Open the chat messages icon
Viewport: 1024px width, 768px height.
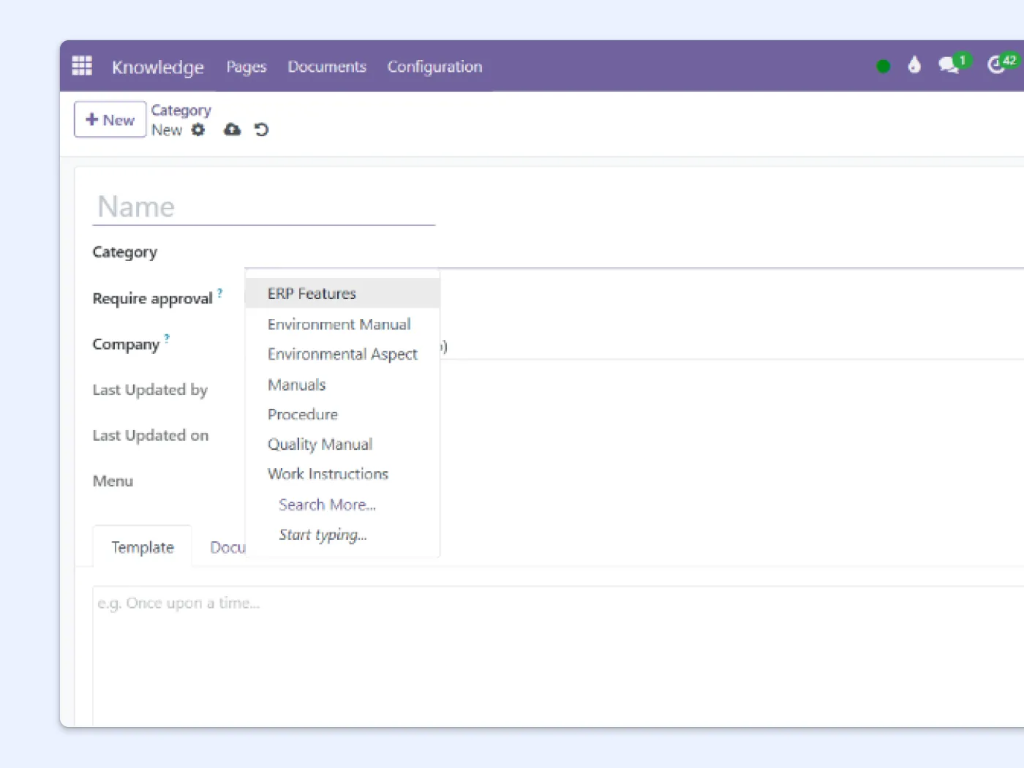tap(948, 66)
